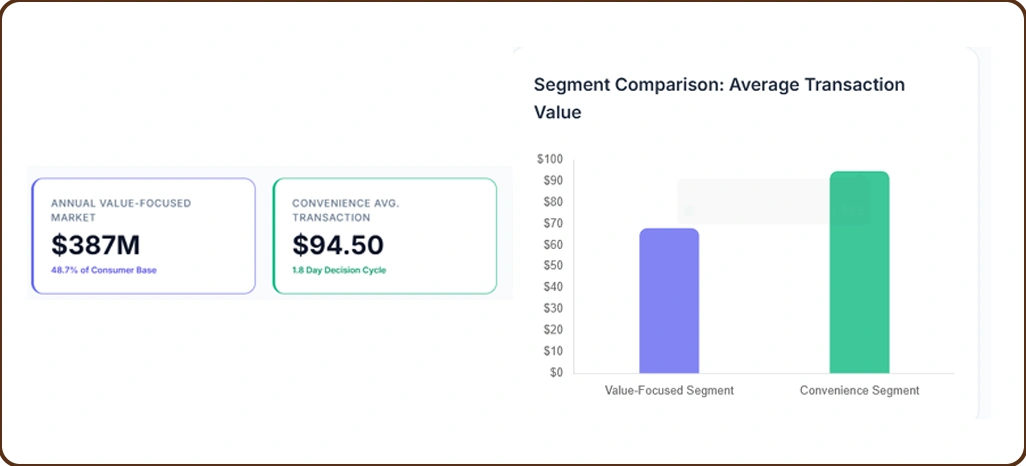Click the $94.50 transaction value figure
Viewport: 1026px width, 466px height.
pos(338,245)
